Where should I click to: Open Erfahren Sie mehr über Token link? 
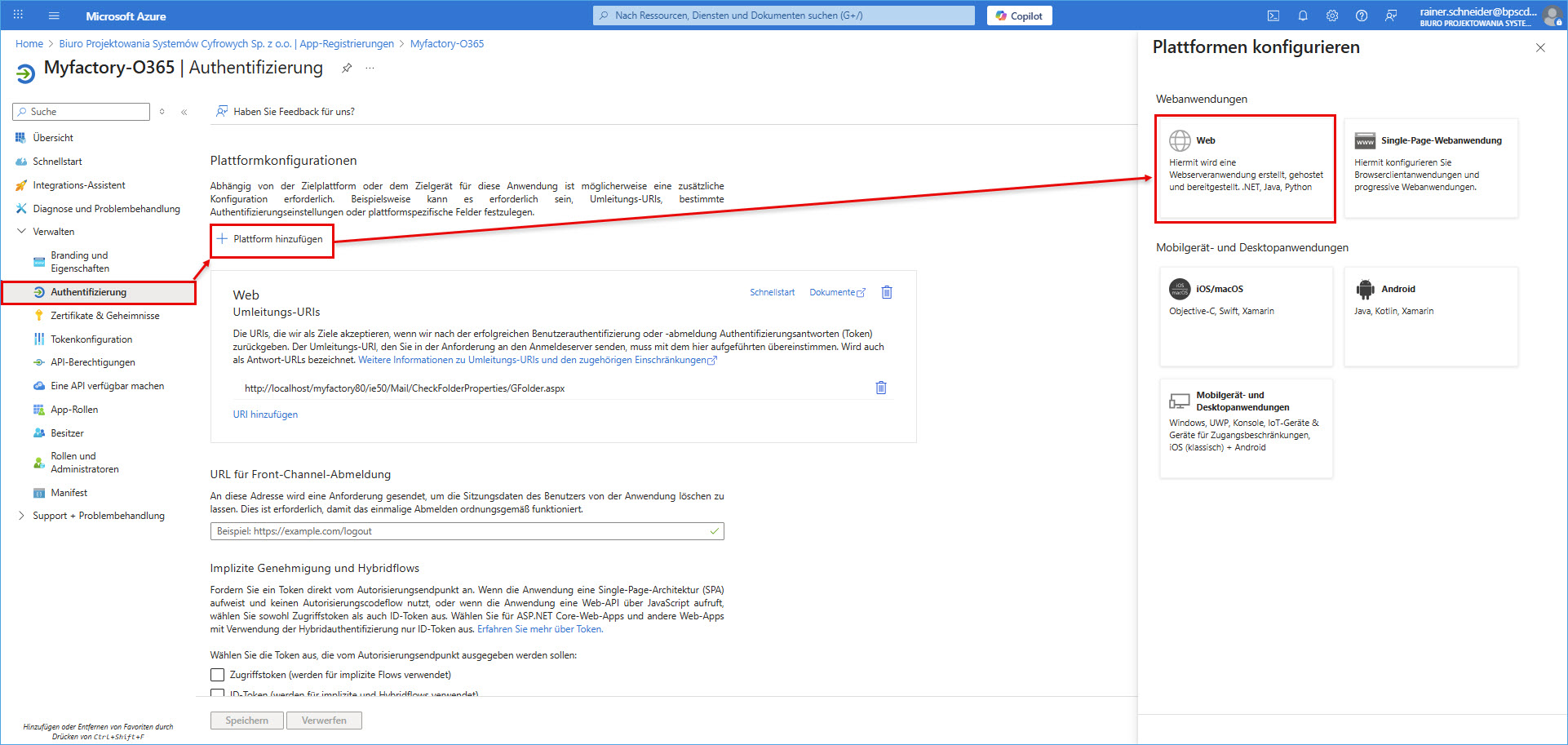click(x=540, y=629)
